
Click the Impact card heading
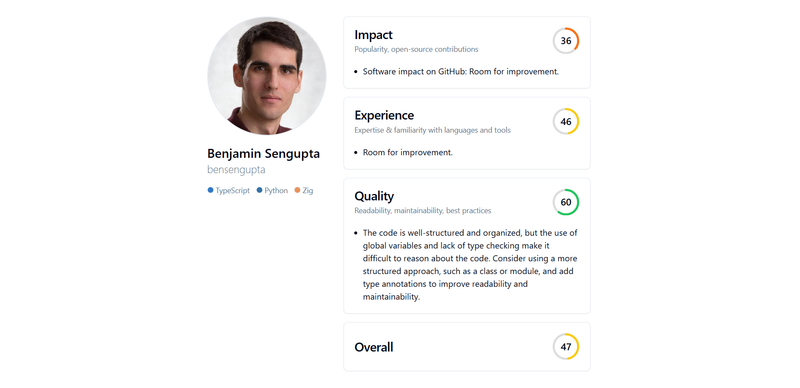click(373, 35)
